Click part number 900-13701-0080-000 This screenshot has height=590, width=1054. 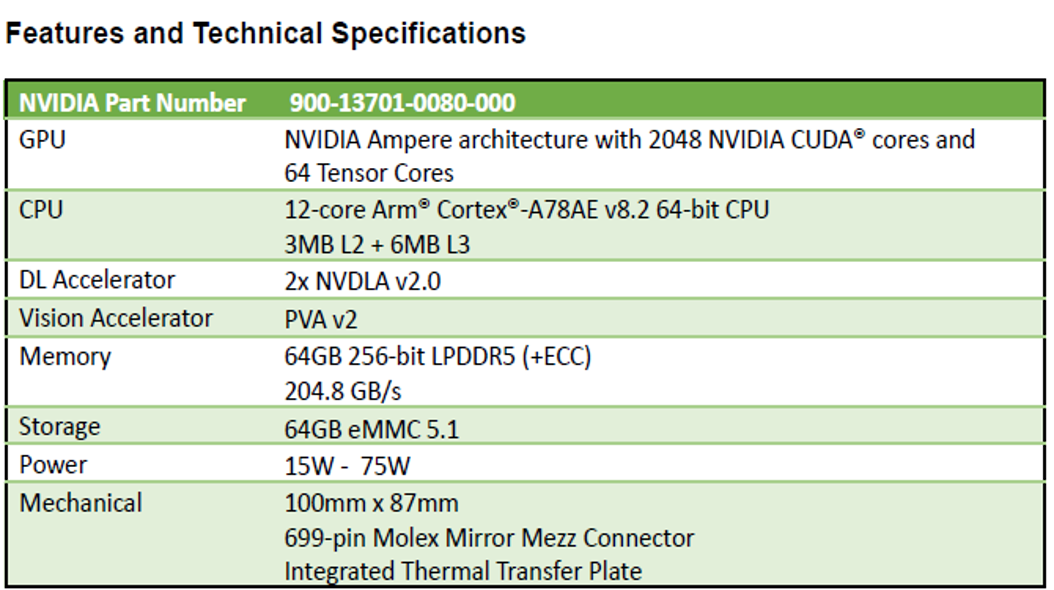tap(403, 103)
